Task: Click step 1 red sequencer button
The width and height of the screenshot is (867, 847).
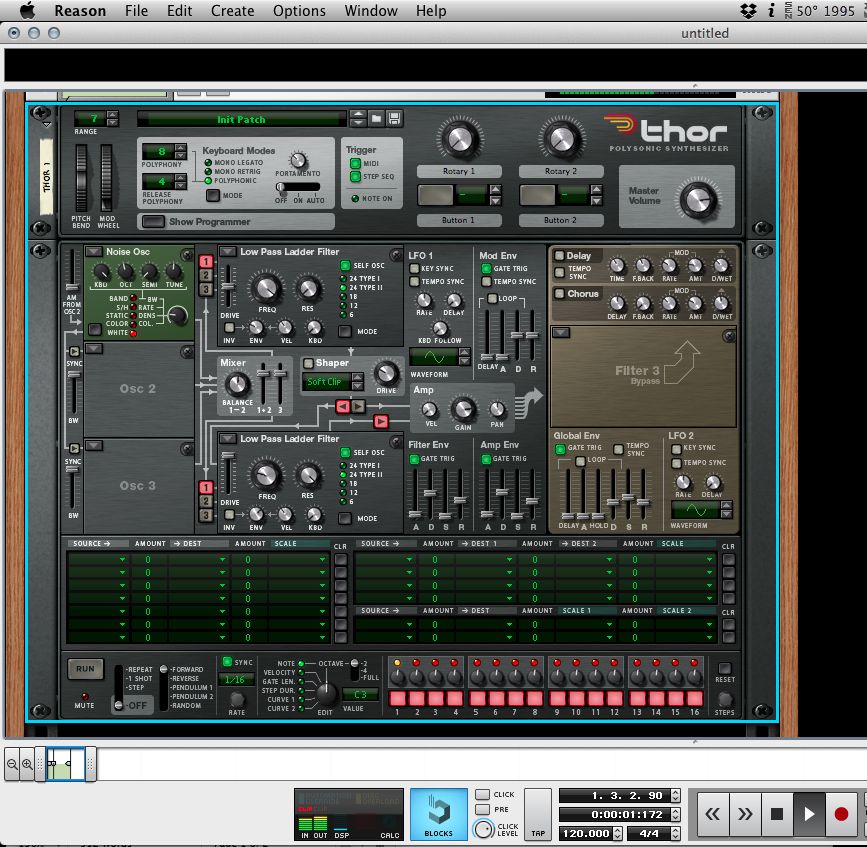Action: [398, 698]
